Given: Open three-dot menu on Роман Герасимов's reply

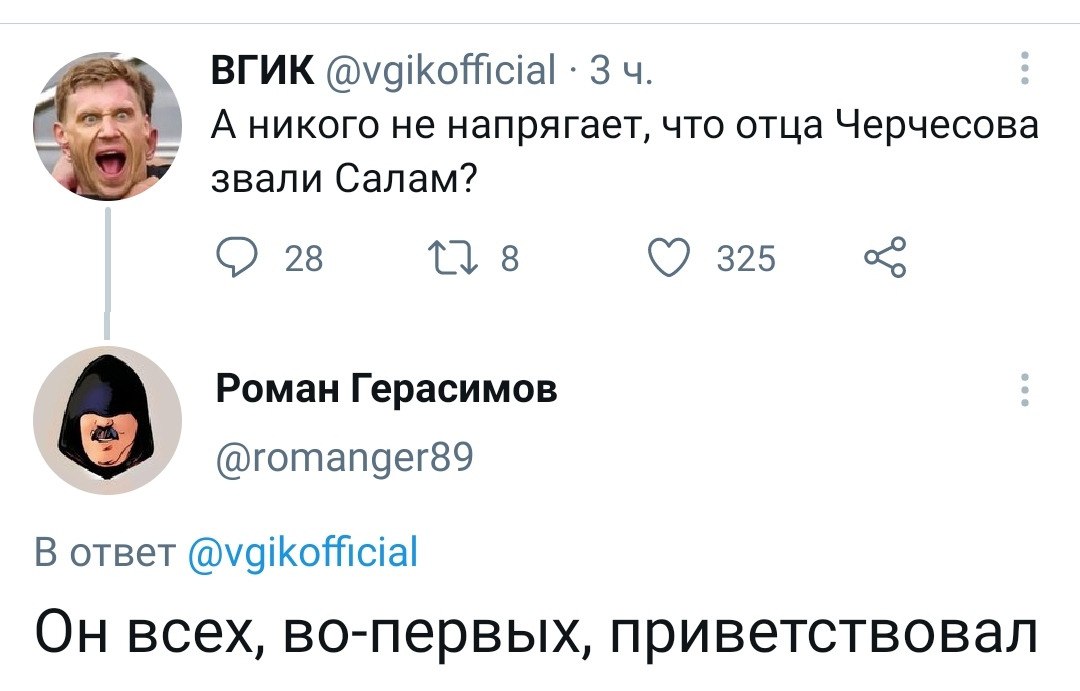Looking at the screenshot, I should tap(1023, 389).
